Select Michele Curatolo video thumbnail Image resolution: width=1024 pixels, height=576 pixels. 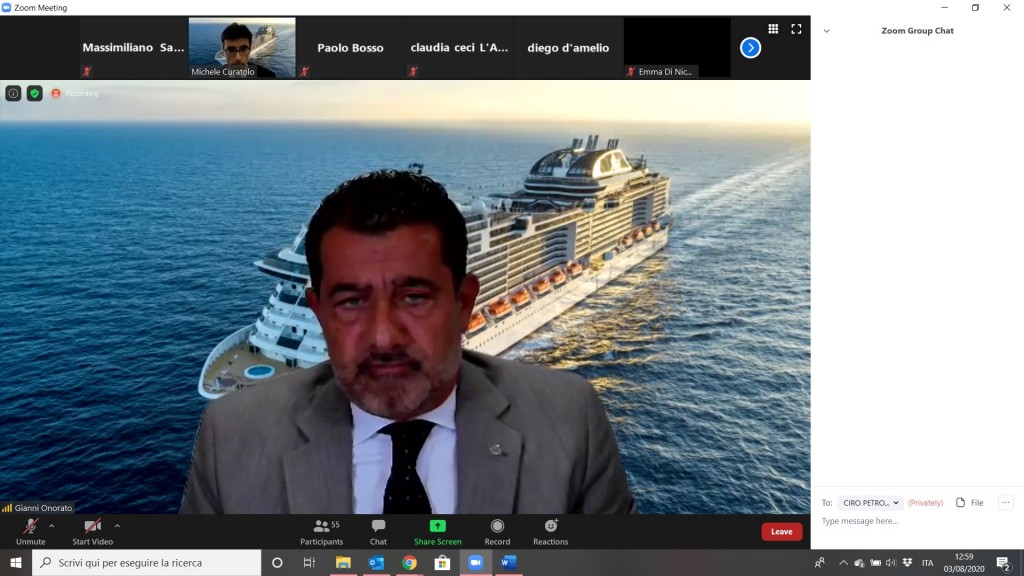tap(242, 47)
